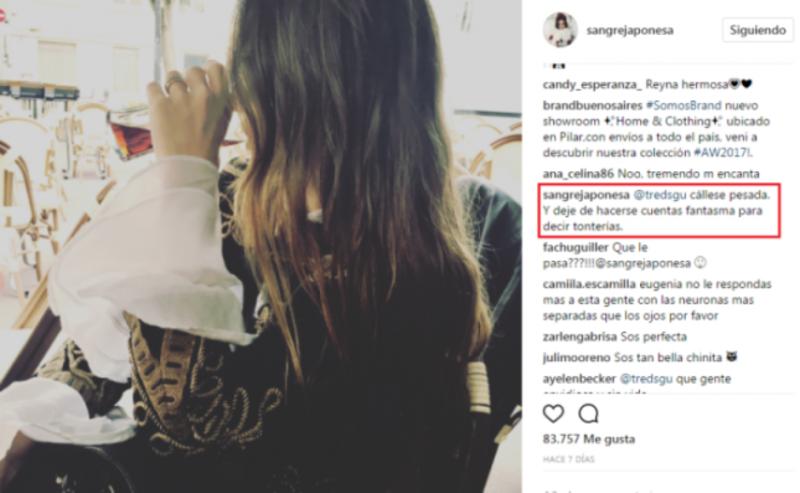View the 83.757 Me gusta likes list

(x=589, y=439)
